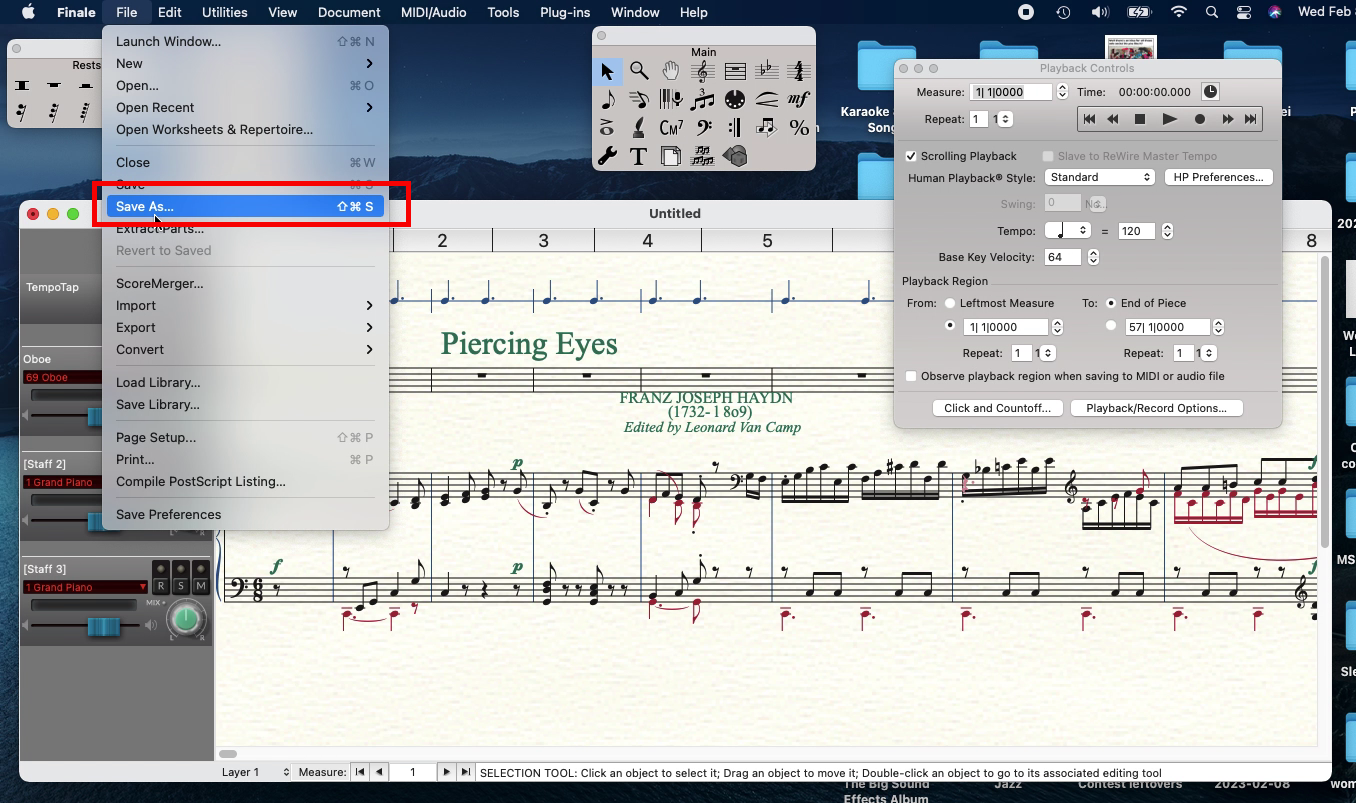The image size is (1356, 803).
Task: Select the Repeat barline tool
Action: tap(735, 128)
